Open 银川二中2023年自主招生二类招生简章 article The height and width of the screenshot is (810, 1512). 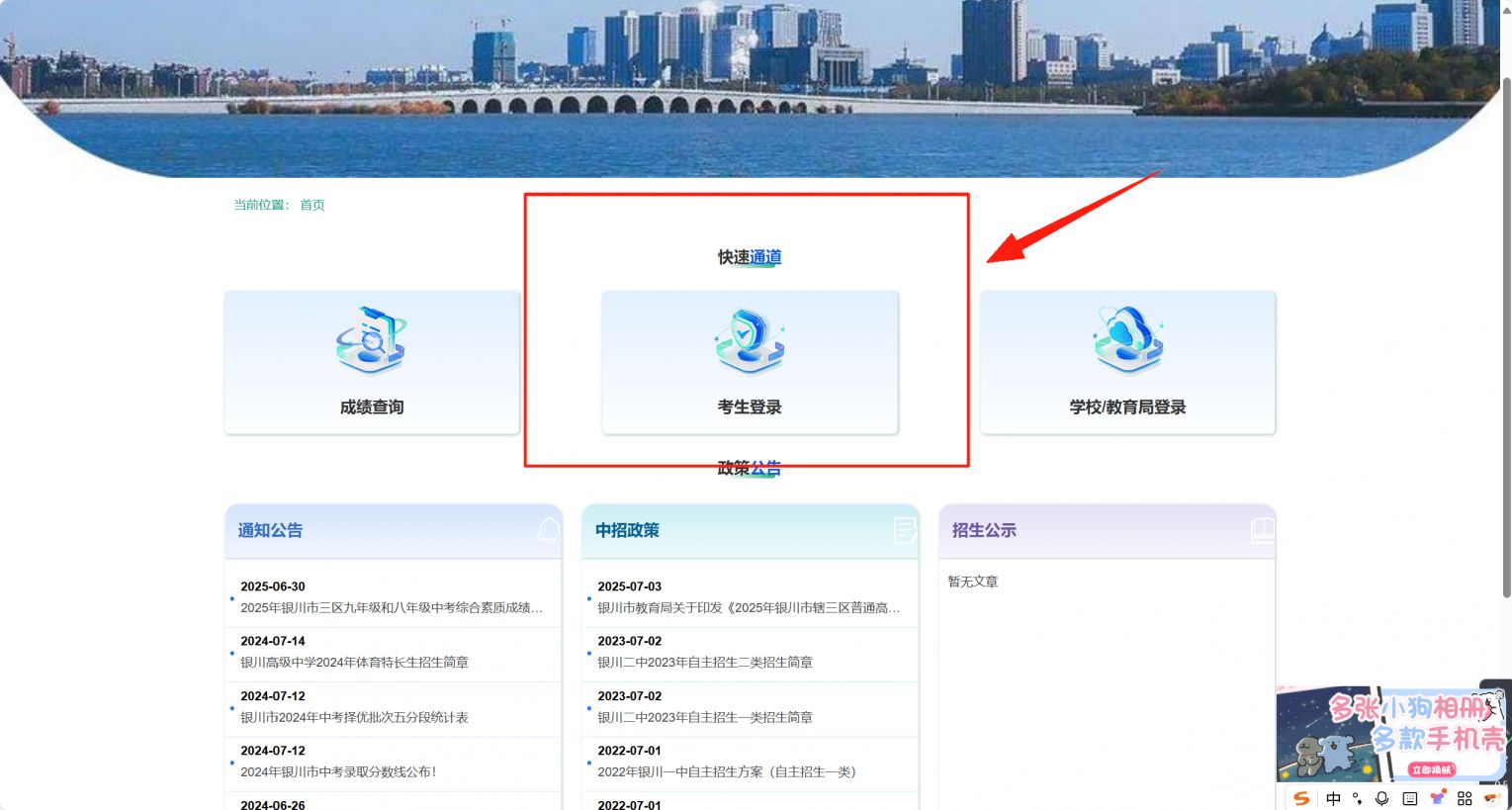coord(704,663)
